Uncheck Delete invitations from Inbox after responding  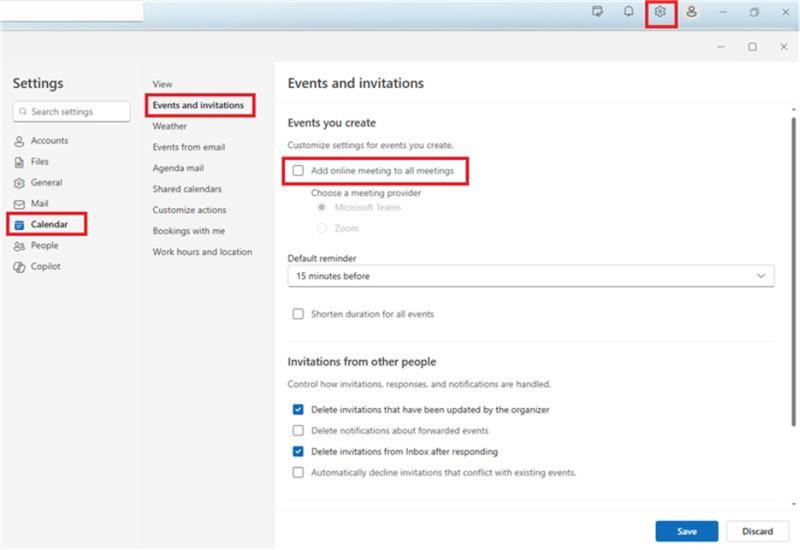point(298,451)
